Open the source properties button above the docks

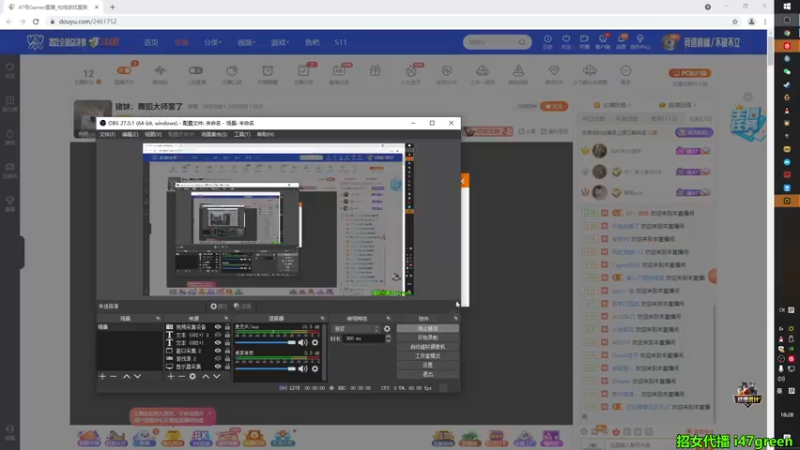click(218, 306)
